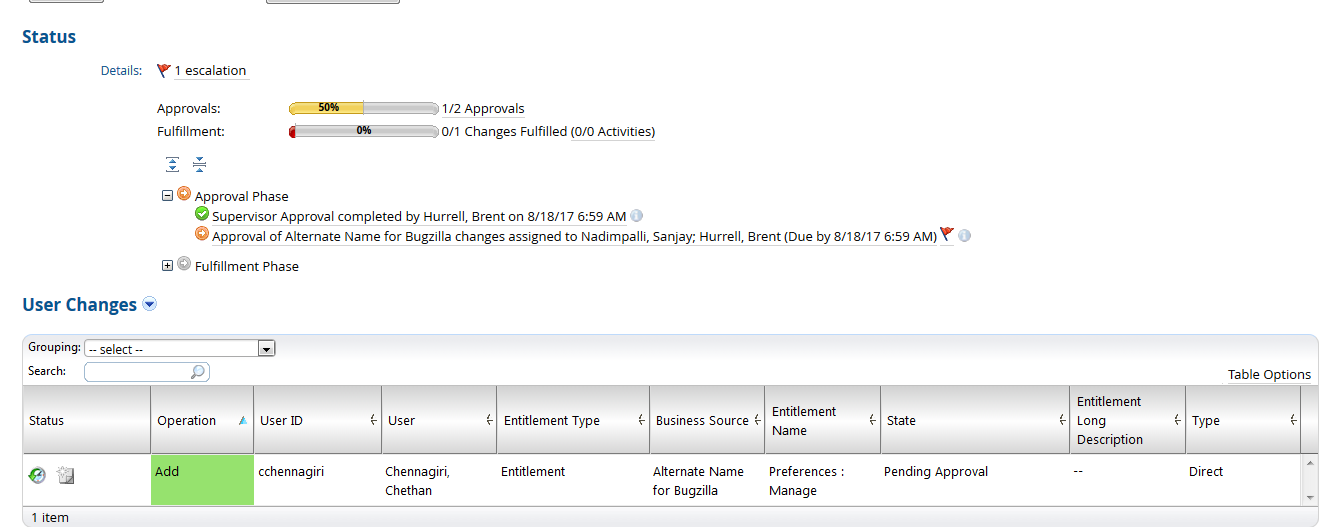The height and width of the screenshot is (527, 1330).
Task: Click the clipboard details icon in the Add row
Action: 66,476
